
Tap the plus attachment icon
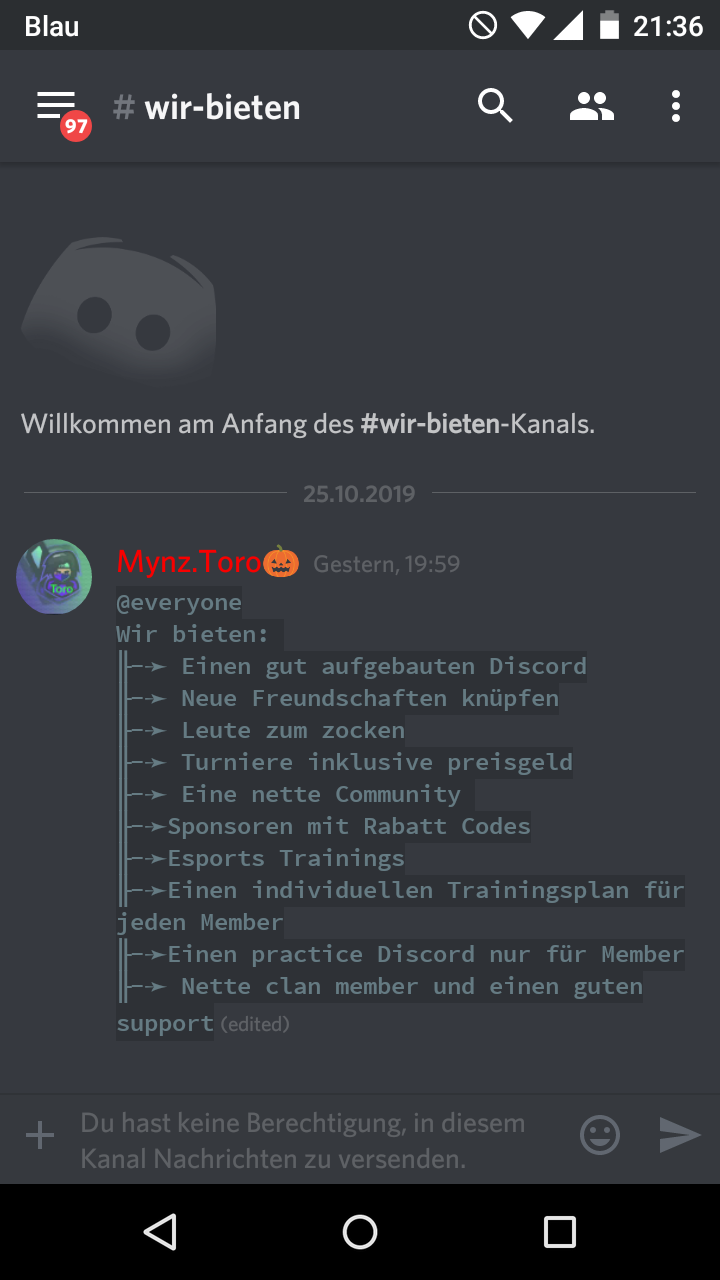[40, 1135]
